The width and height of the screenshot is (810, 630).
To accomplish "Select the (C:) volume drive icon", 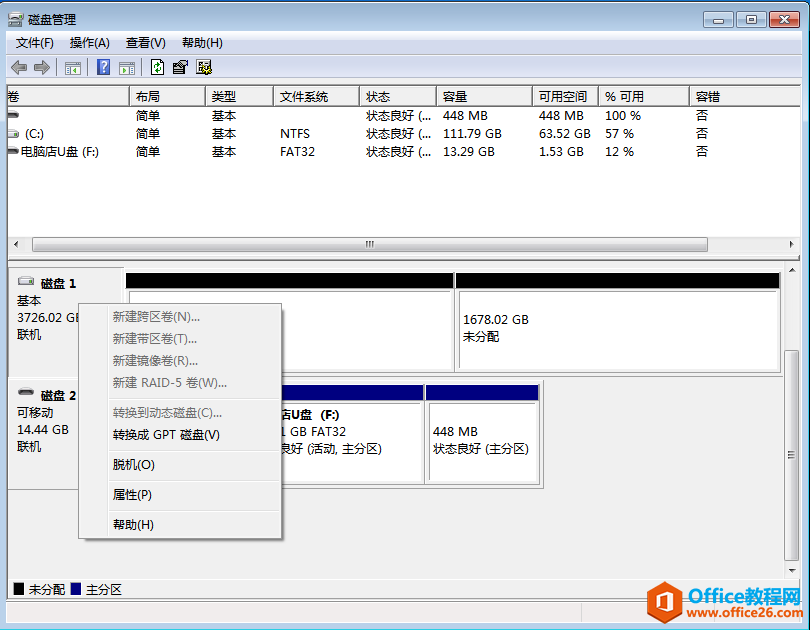I will (13, 134).
